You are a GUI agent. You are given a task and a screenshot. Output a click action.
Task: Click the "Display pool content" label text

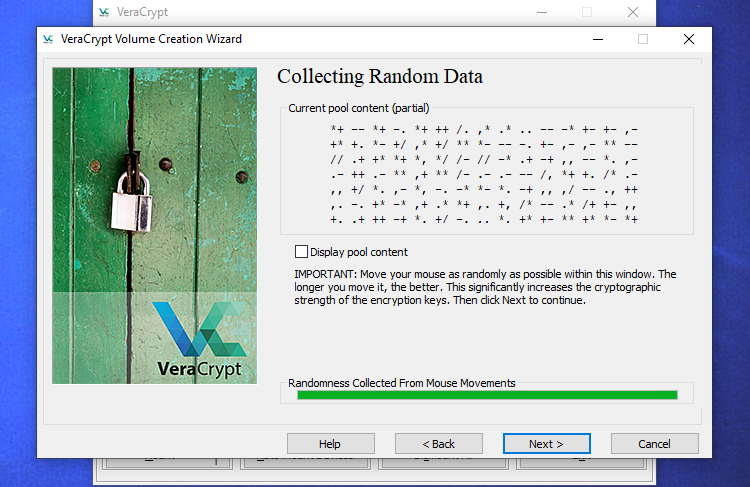[358, 252]
